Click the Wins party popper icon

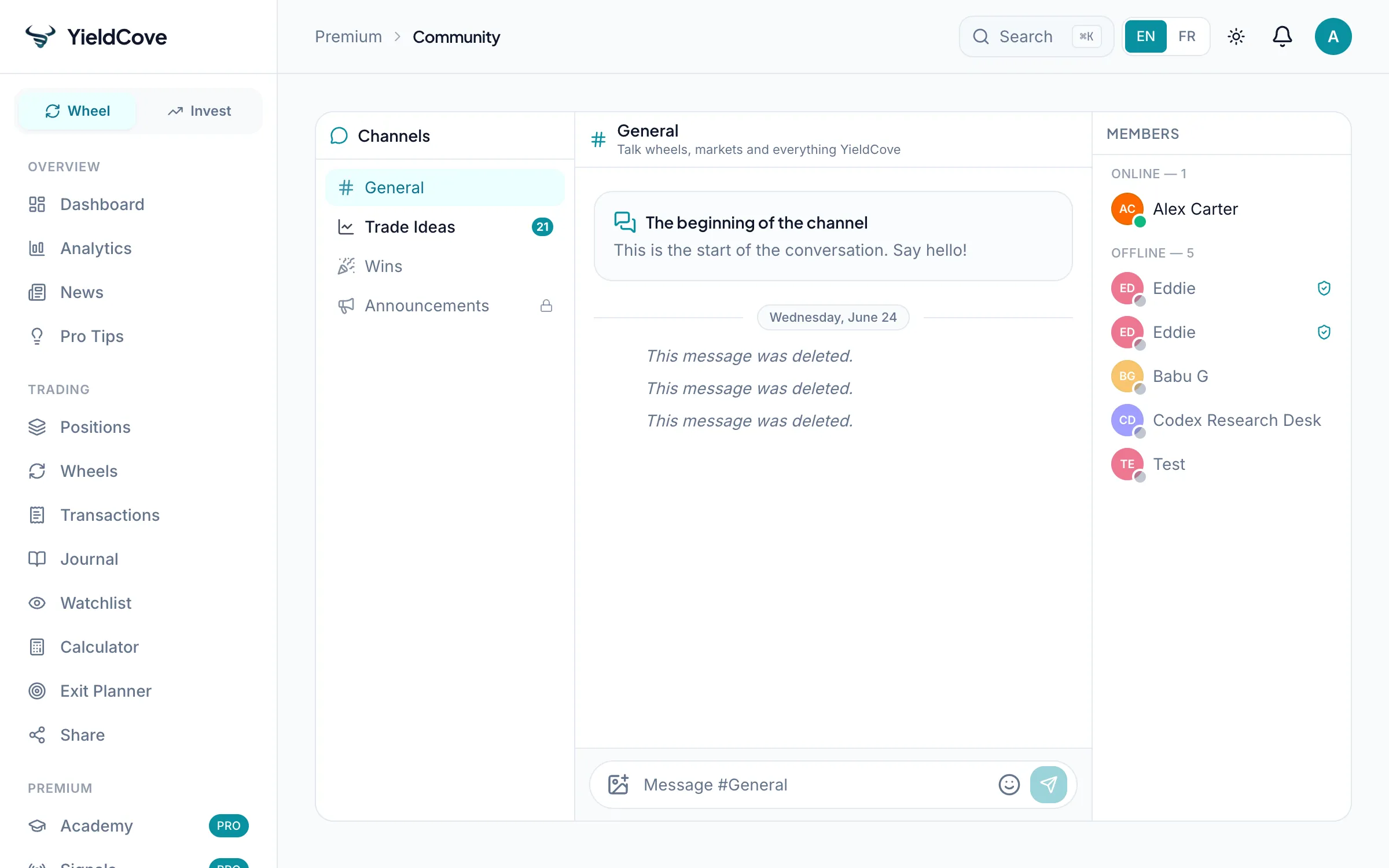coord(346,266)
